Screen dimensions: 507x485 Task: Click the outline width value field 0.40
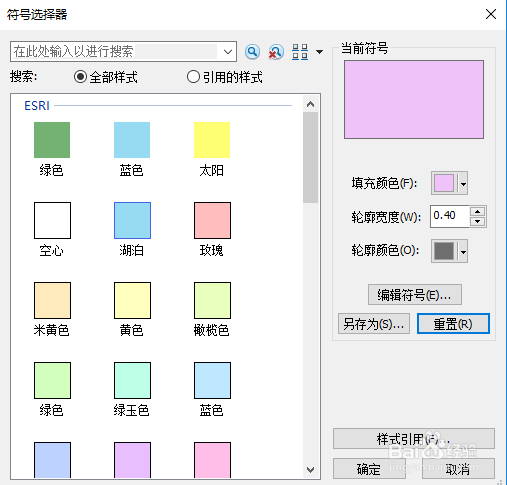pyautogui.click(x=450, y=216)
